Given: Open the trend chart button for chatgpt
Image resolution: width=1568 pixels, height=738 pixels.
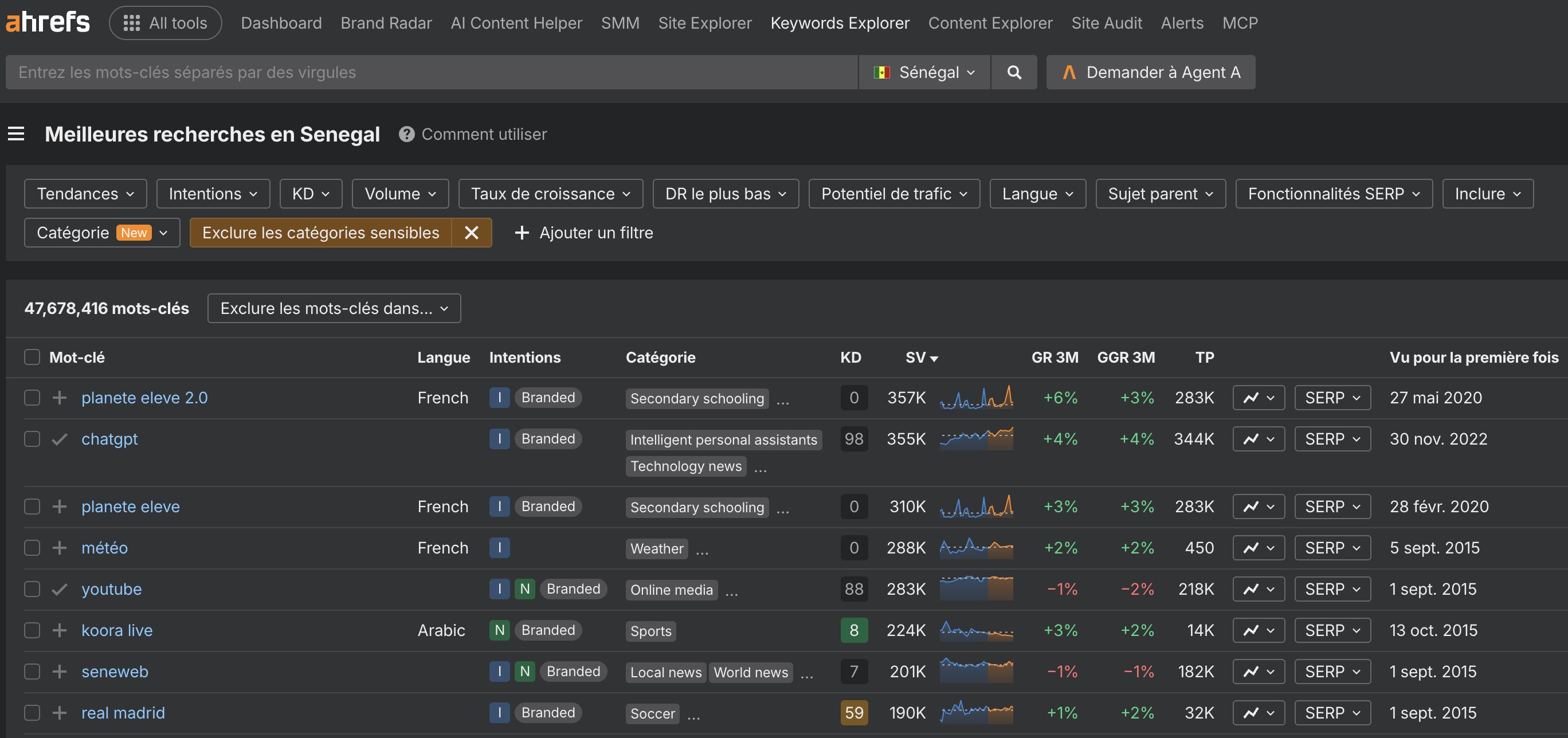Looking at the screenshot, I should tap(1259, 439).
